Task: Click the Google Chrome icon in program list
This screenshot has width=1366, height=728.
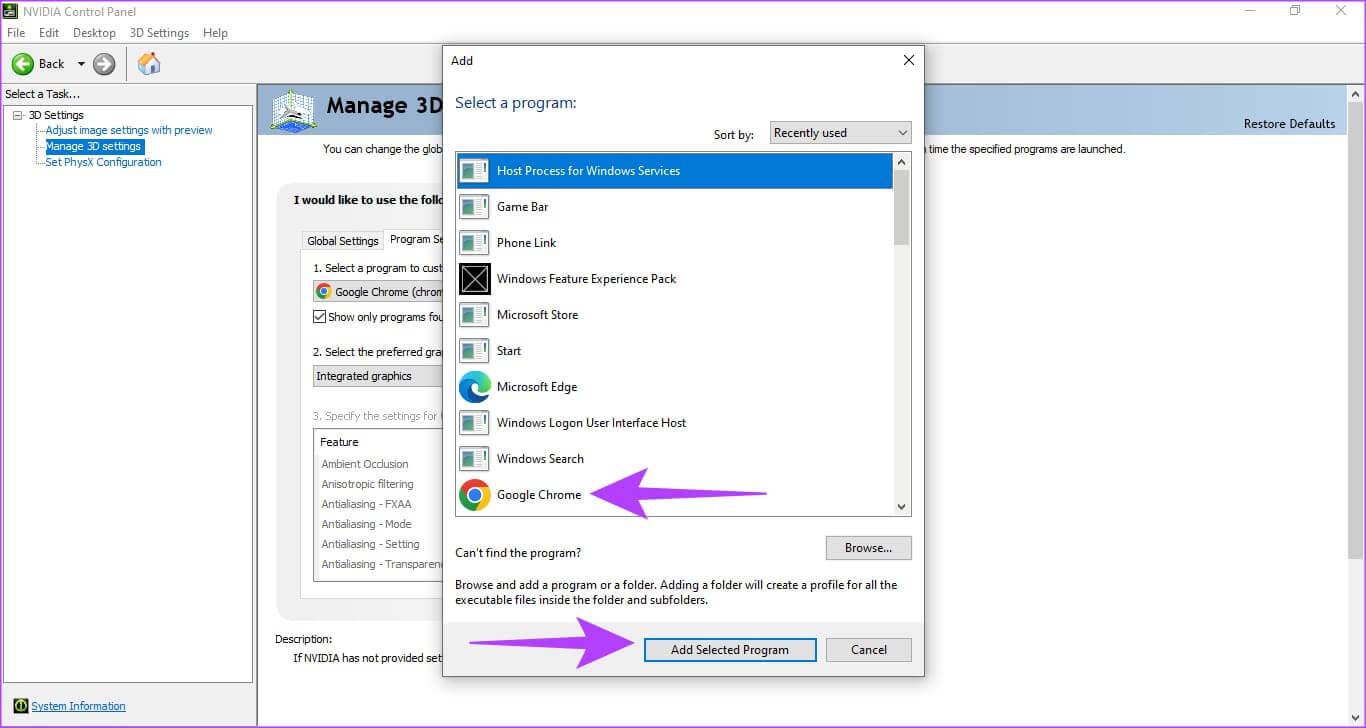Action: [x=474, y=495]
